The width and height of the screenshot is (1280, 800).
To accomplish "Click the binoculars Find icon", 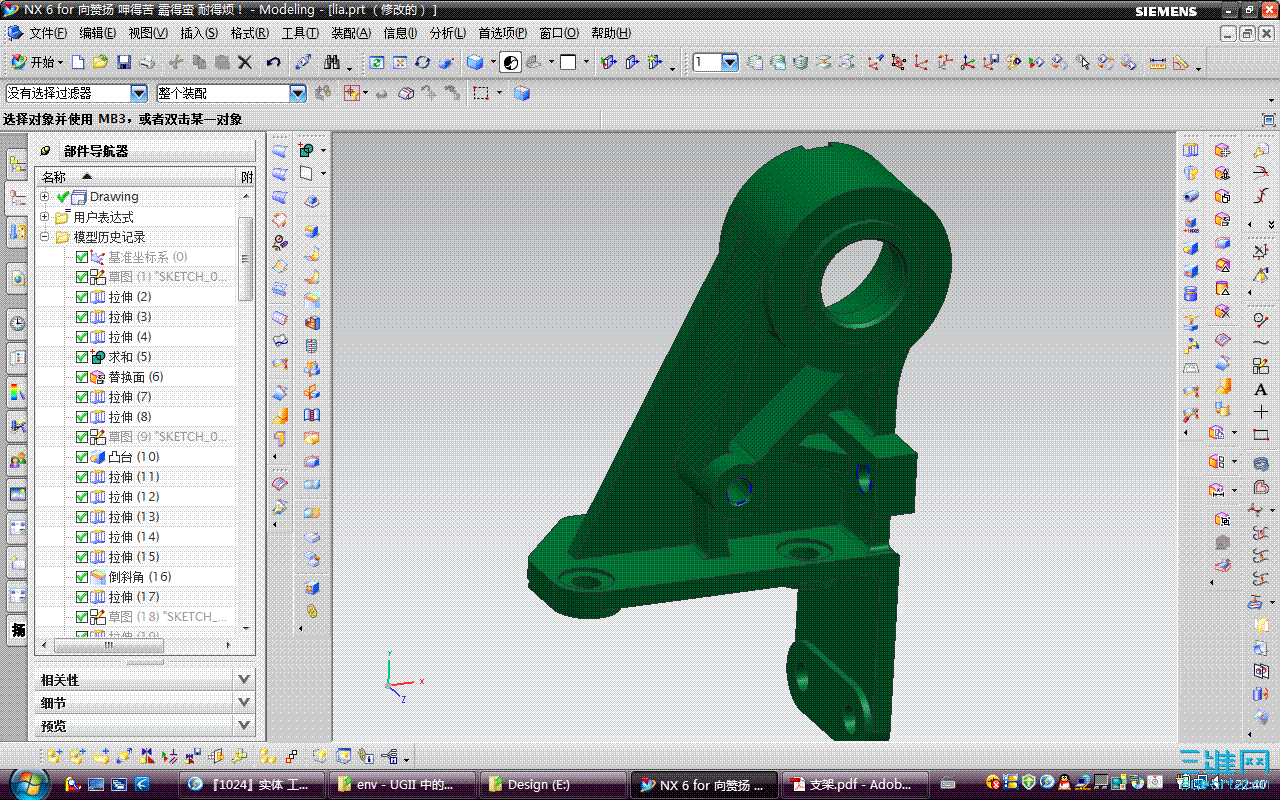I will [332, 62].
